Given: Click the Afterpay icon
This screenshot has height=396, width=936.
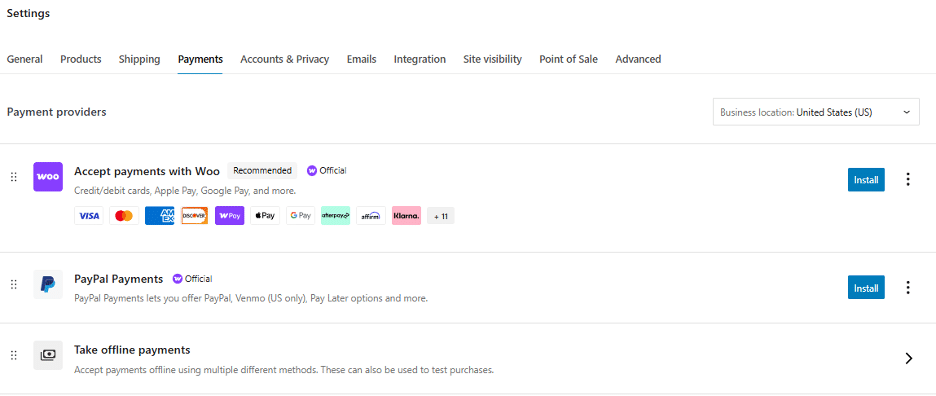Looking at the screenshot, I should pos(335,216).
